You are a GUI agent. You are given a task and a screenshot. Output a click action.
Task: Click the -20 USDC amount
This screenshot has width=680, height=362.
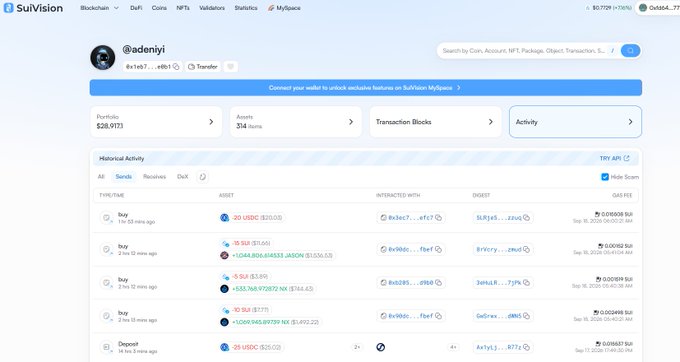tap(245, 218)
